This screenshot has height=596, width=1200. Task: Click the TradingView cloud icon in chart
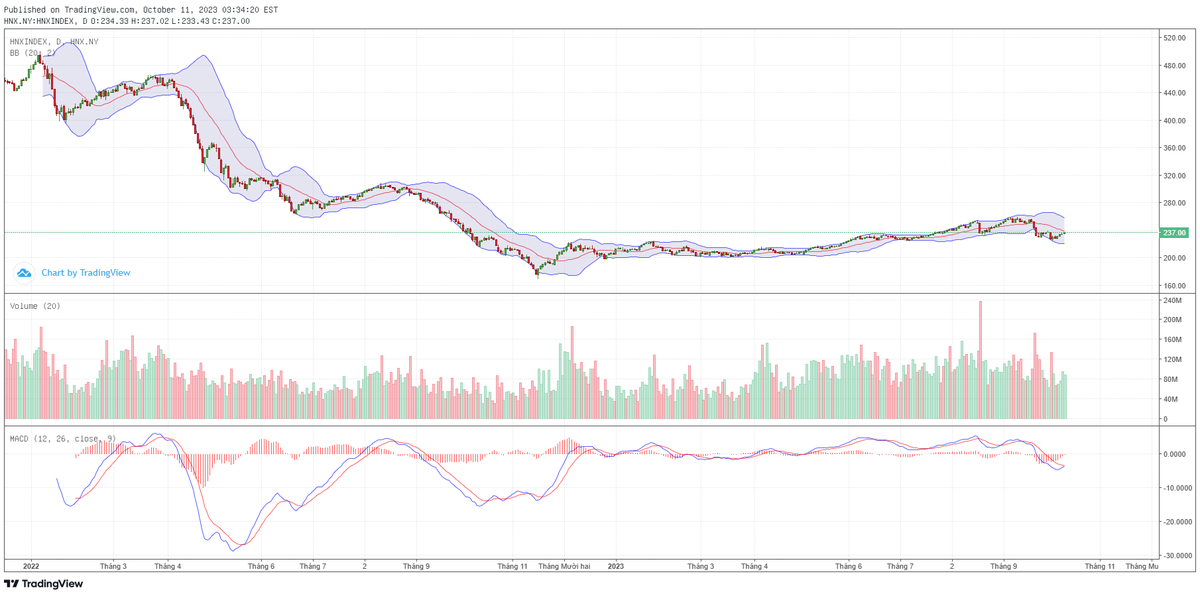pyautogui.click(x=23, y=272)
